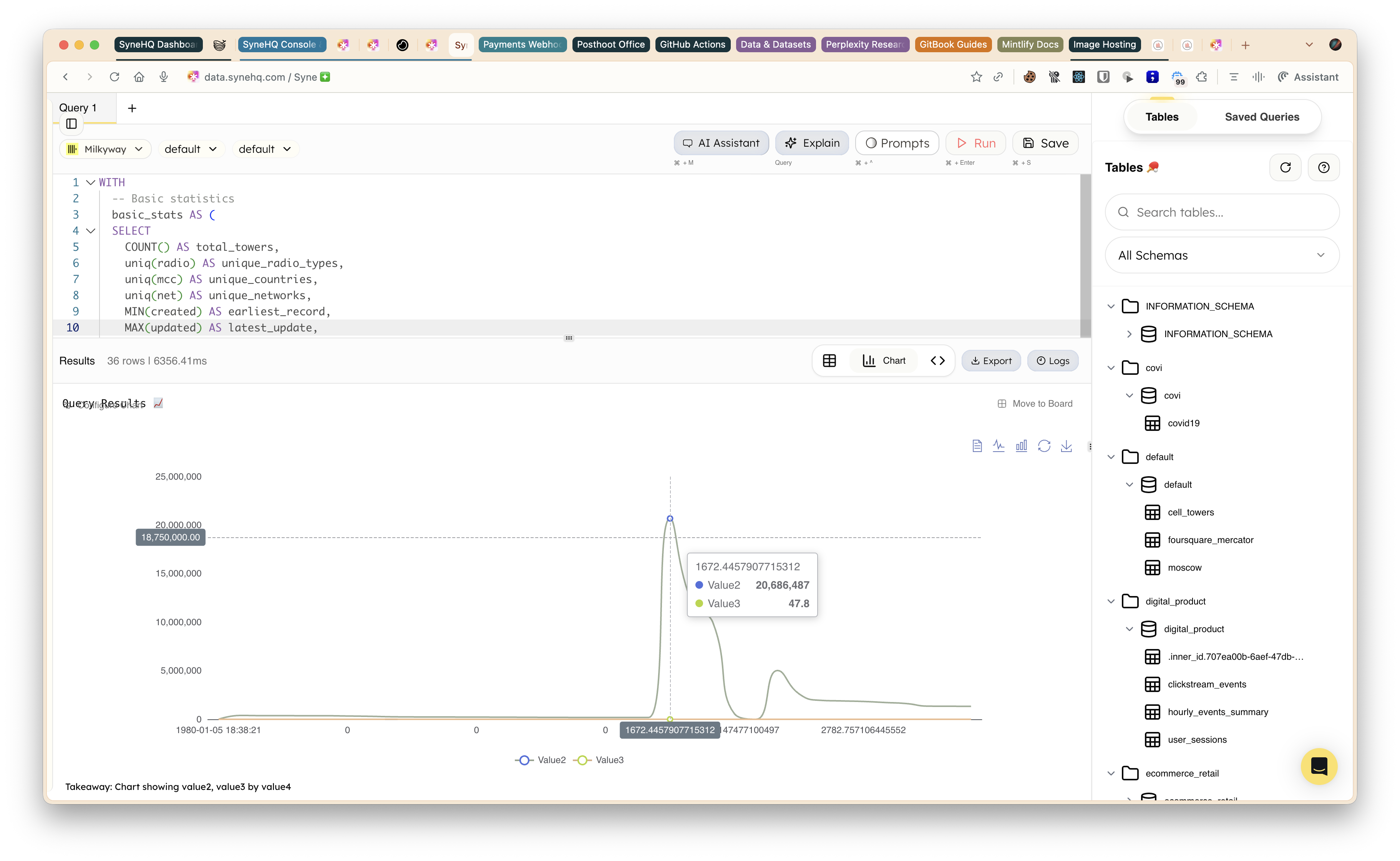
Task: Show results as table grid view
Action: point(829,361)
